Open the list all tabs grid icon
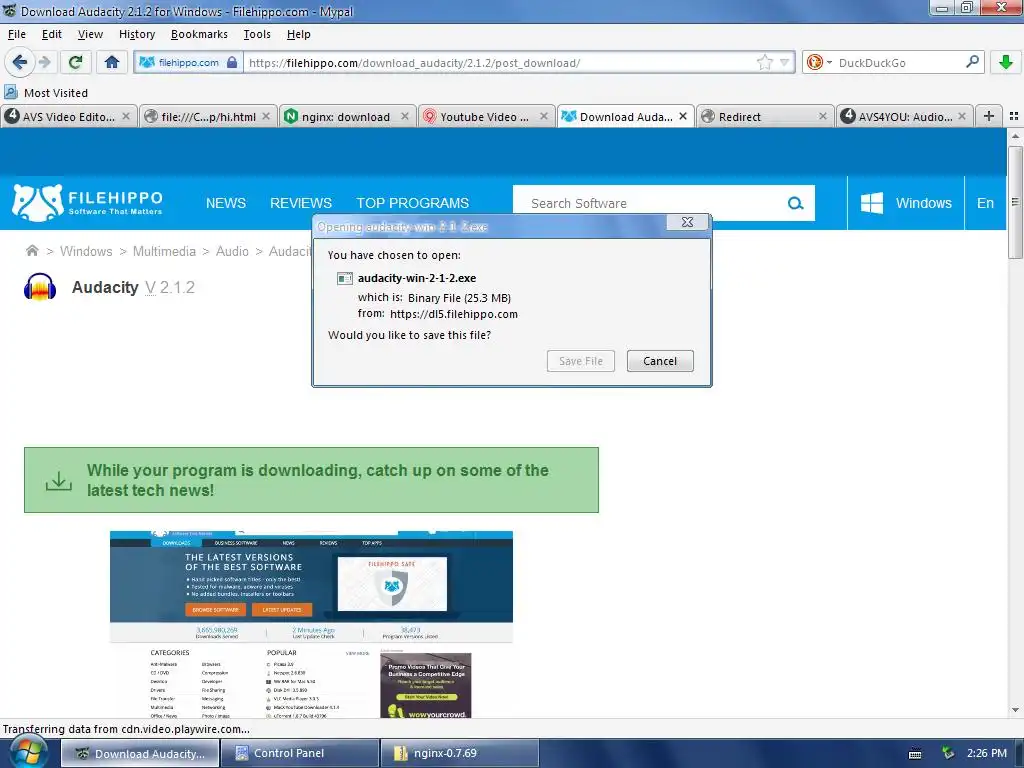Image resolution: width=1024 pixels, height=768 pixels. click(x=1014, y=116)
